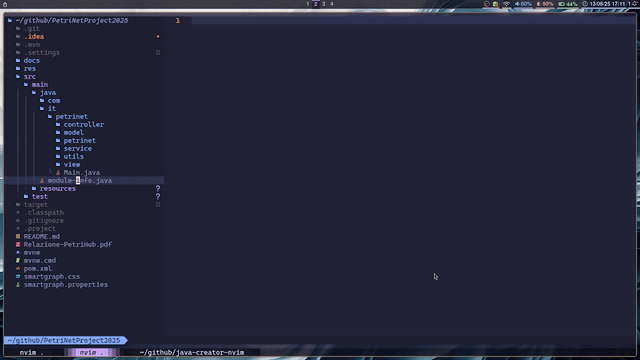Open module-info.java file

80,180
